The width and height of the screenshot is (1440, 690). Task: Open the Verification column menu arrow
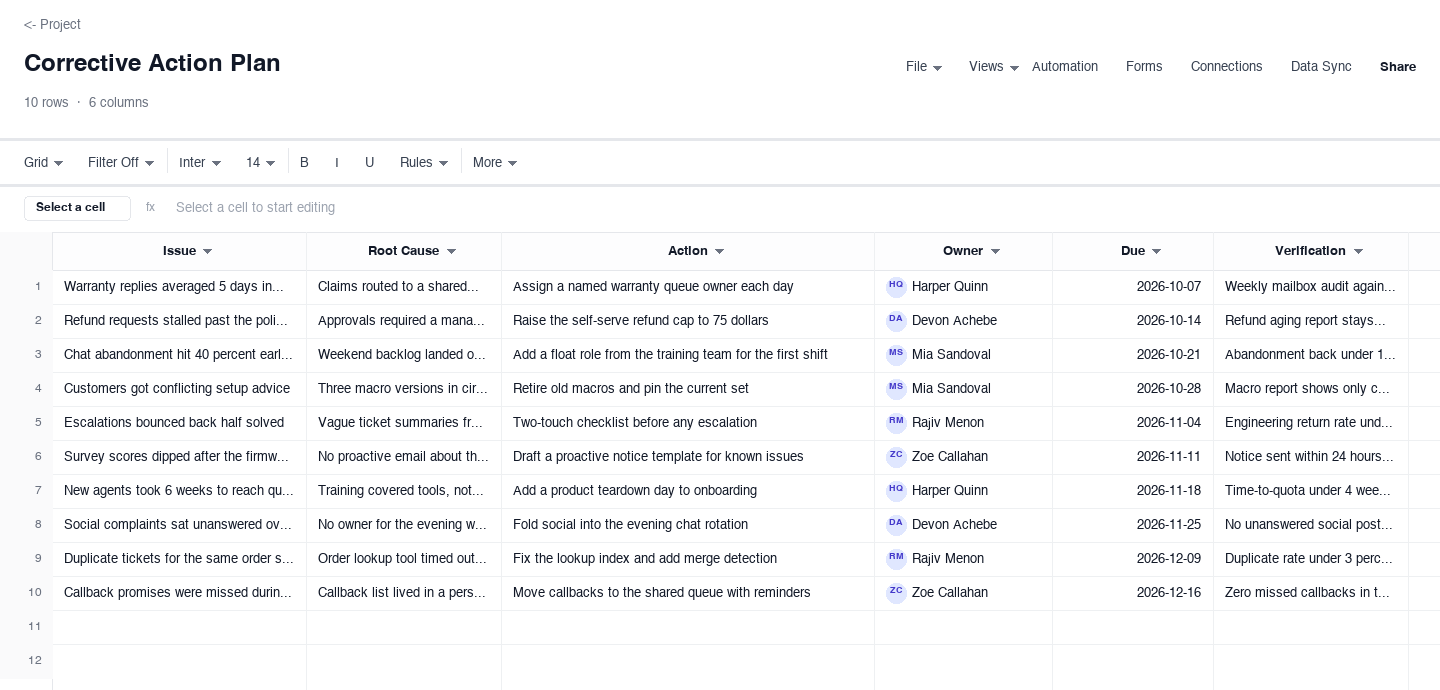(x=1358, y=252)
